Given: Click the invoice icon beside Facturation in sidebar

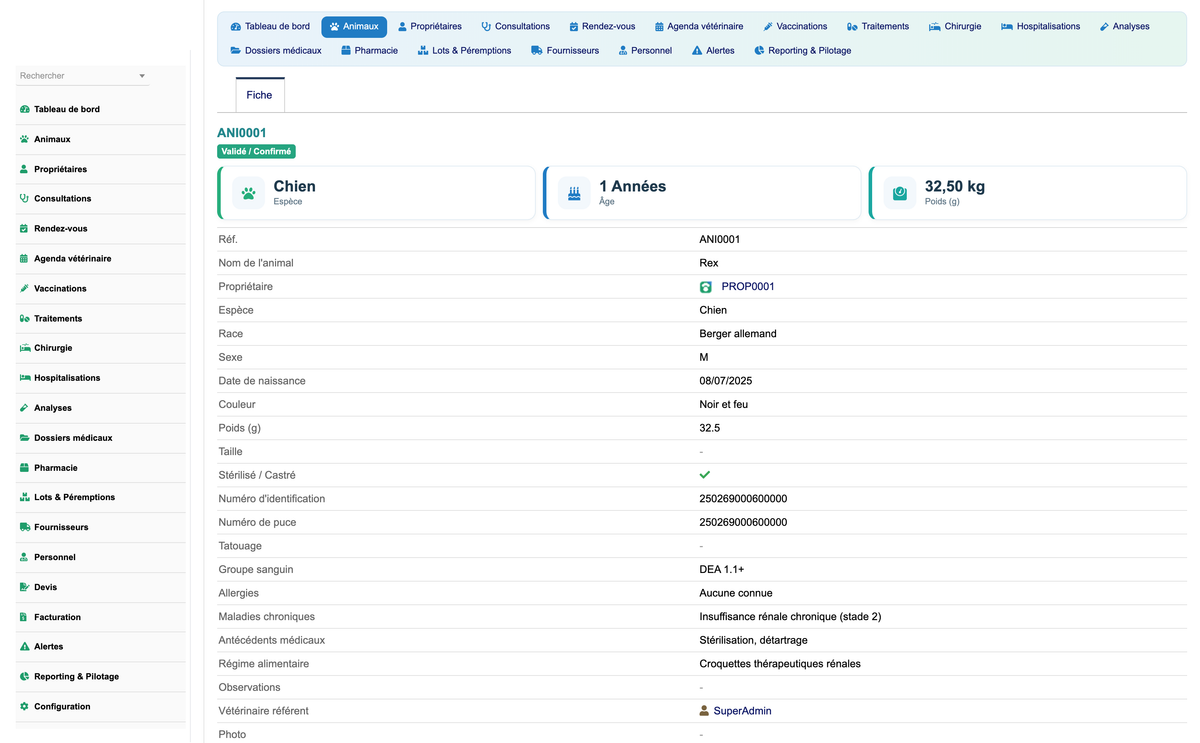Looking at the screenshot, I should pyautogui.click(x=24, y=617).
